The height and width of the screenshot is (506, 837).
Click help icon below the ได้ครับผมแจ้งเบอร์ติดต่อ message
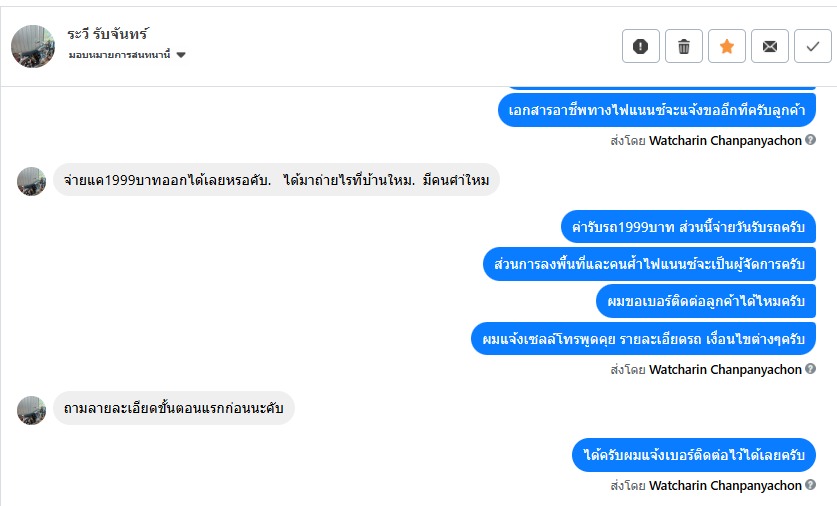click(811, 485)
